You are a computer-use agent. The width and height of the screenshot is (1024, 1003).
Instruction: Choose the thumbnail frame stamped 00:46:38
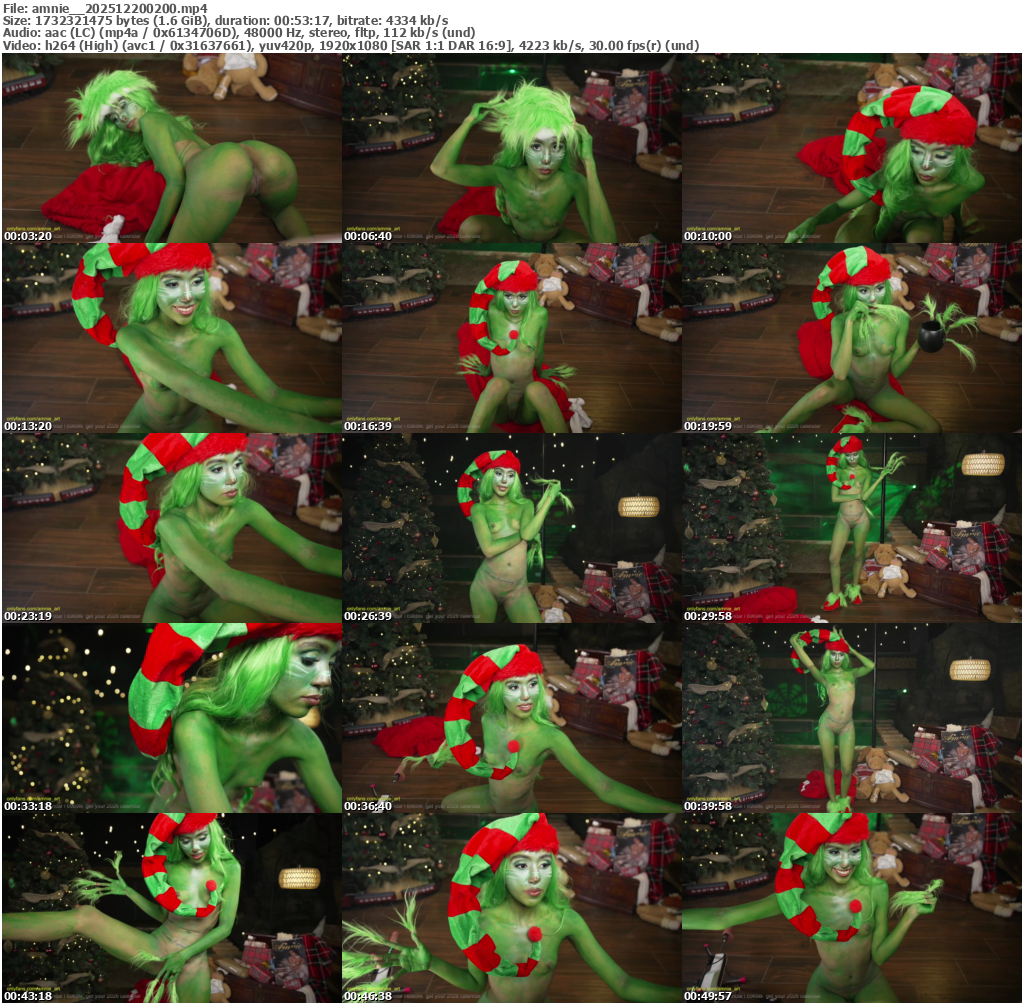pos(512,908)
